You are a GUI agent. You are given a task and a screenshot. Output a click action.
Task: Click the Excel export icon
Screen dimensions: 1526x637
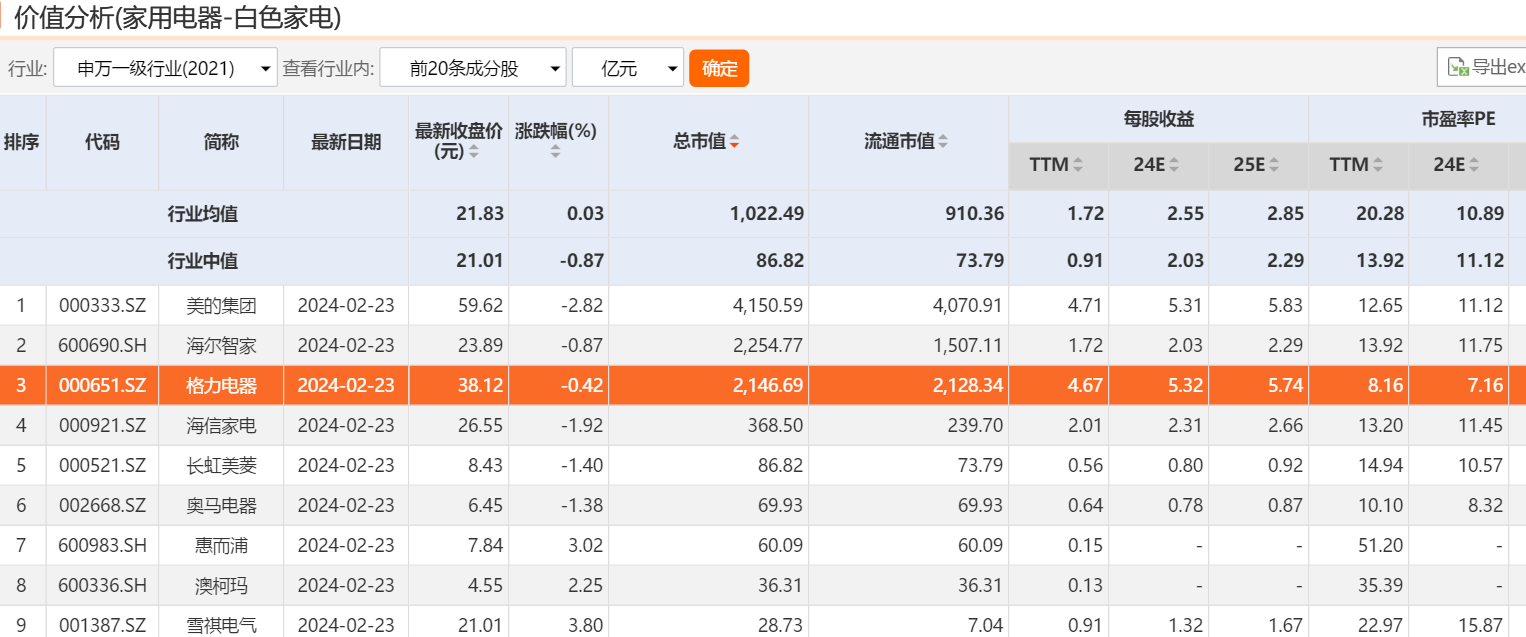click(1458, 68)
